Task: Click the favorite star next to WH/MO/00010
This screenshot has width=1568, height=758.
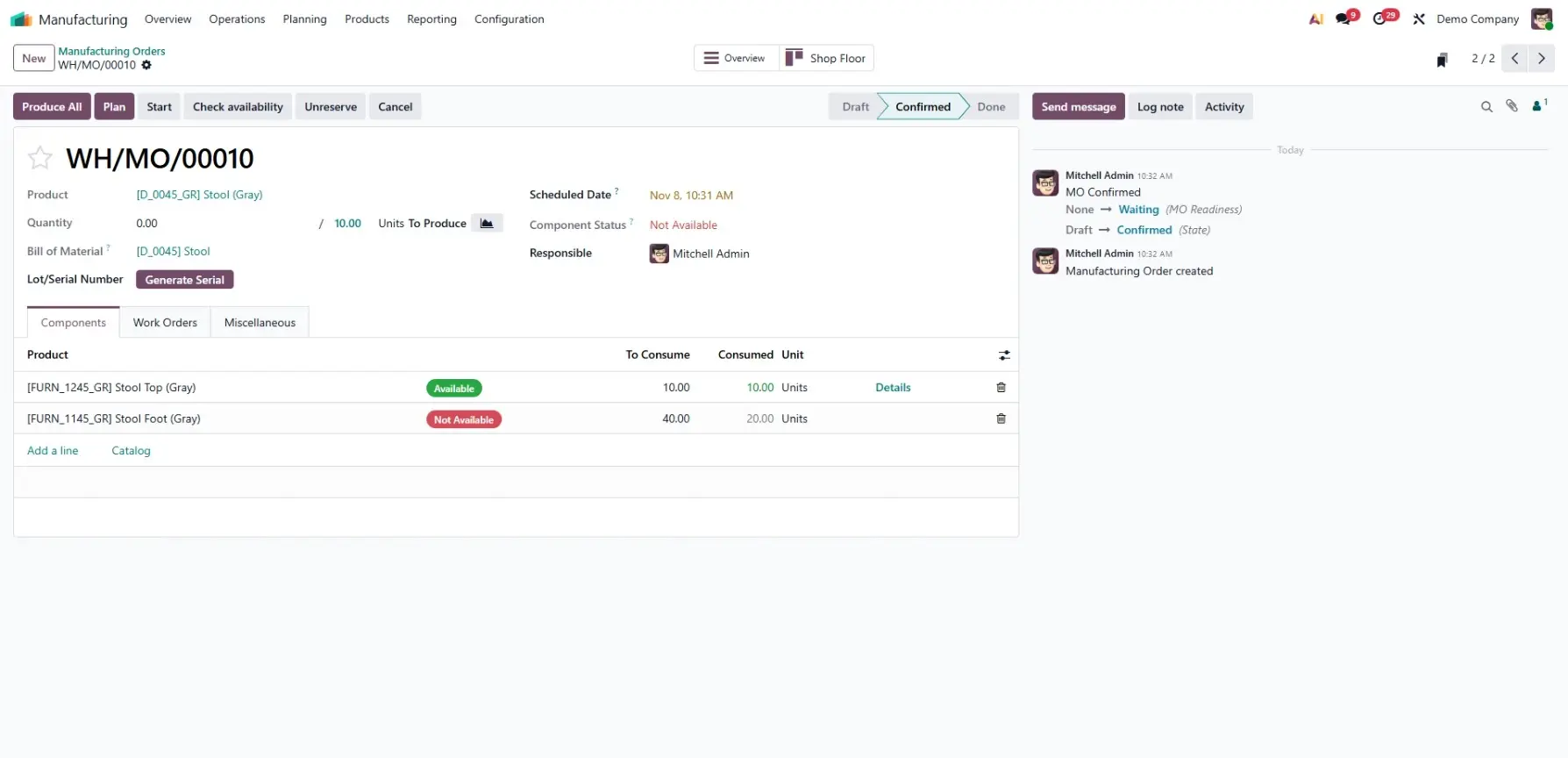Action: tap(40, 159)
